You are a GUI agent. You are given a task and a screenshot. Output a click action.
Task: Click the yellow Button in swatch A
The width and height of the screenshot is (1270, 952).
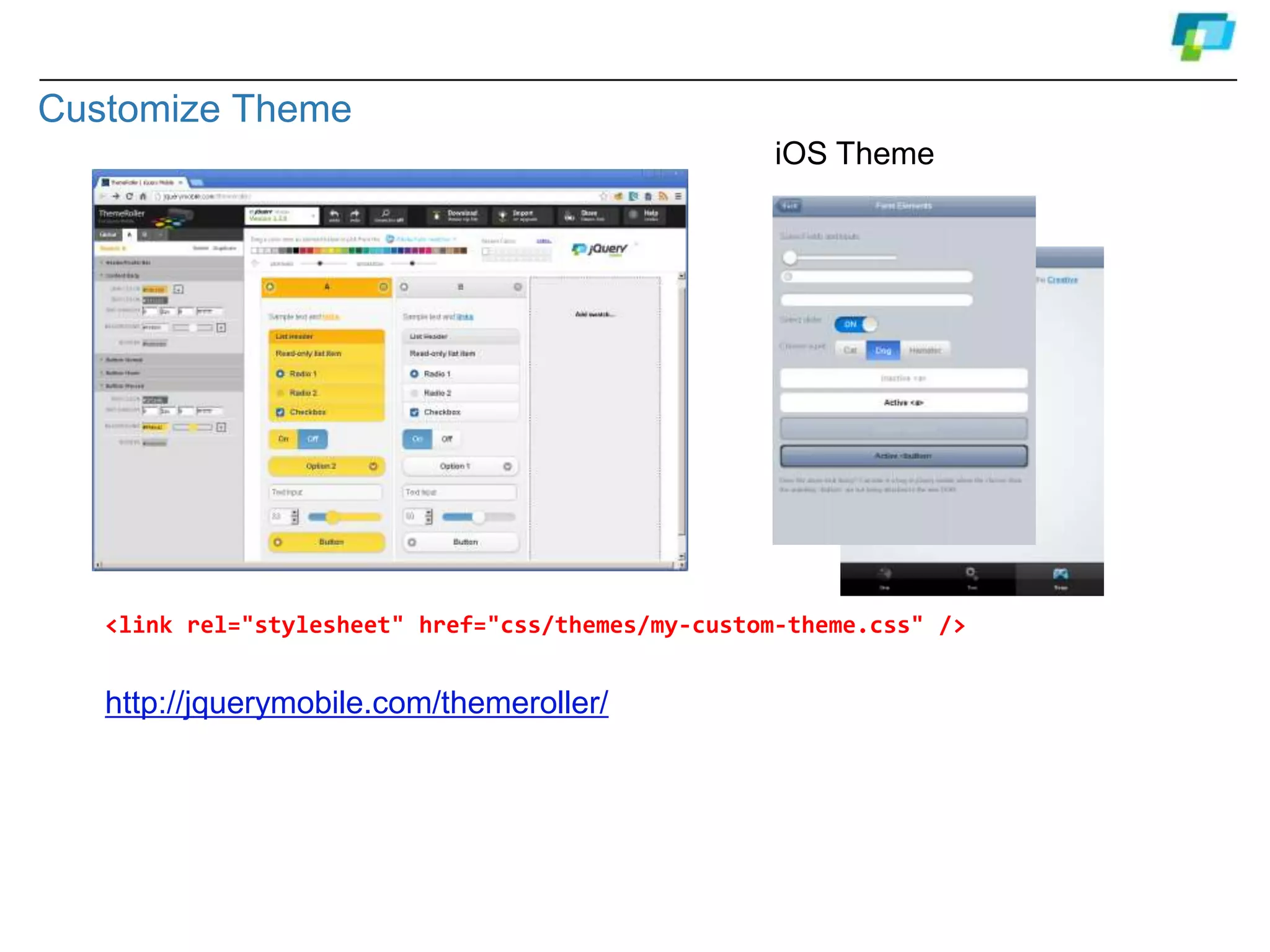click(x=327, y=542)
